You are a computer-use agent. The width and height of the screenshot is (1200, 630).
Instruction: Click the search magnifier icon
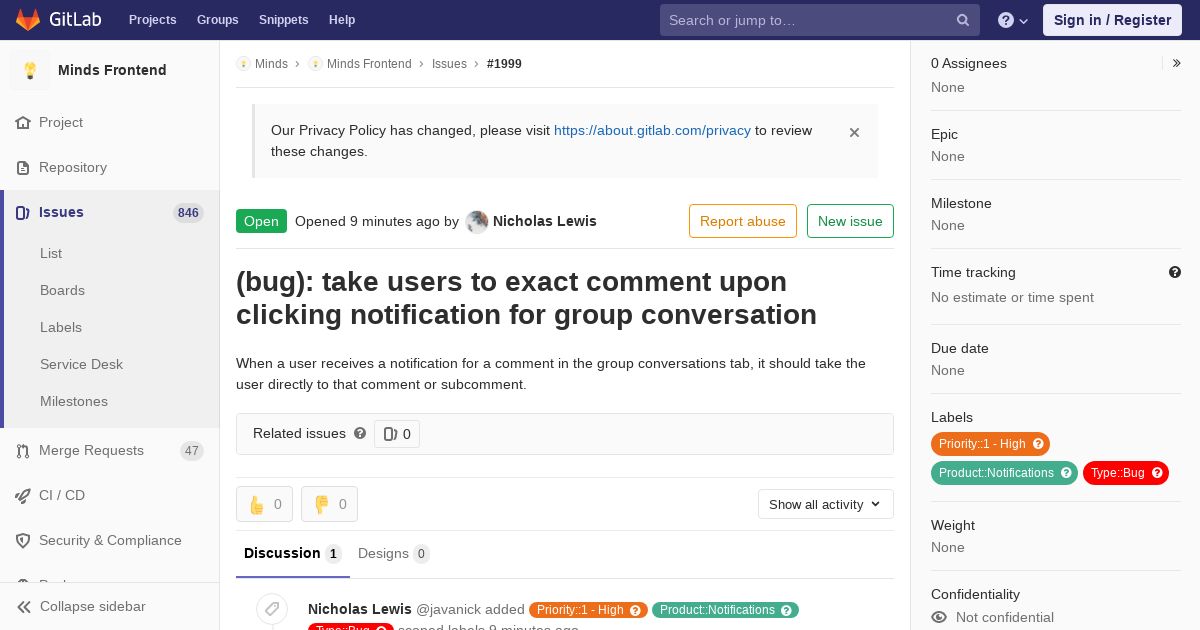point(963,20)
